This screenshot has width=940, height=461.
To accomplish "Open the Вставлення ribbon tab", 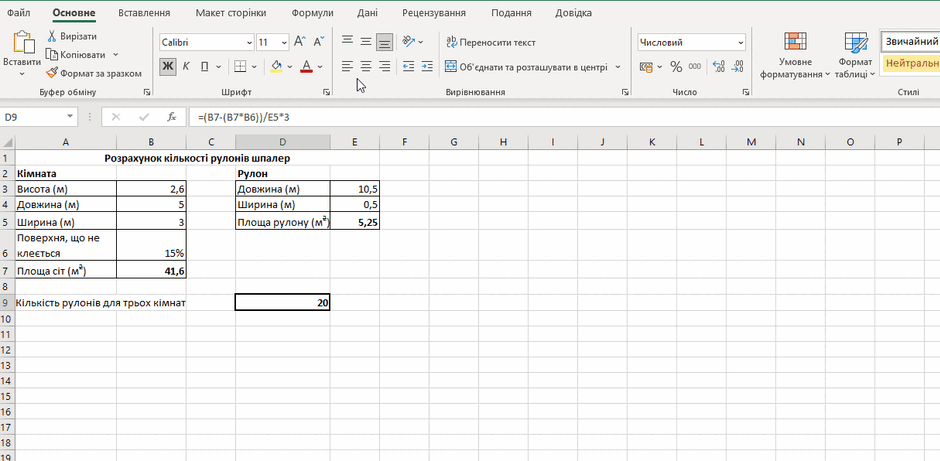I will [x=144, y=13].
